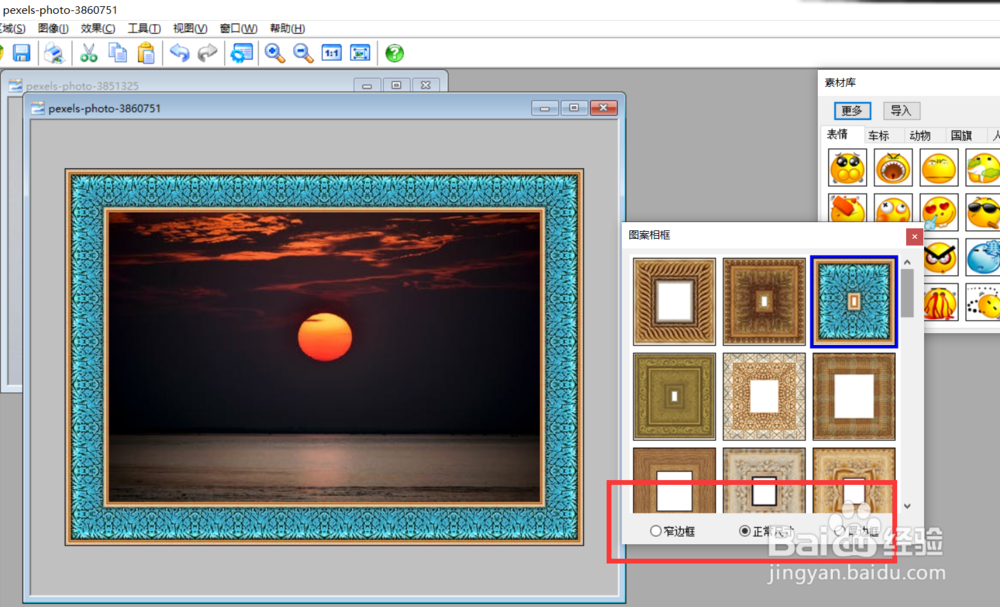Choose the olive gold frame thumbnail
The image size is (1000, 607).
click(x=674, y=397)
